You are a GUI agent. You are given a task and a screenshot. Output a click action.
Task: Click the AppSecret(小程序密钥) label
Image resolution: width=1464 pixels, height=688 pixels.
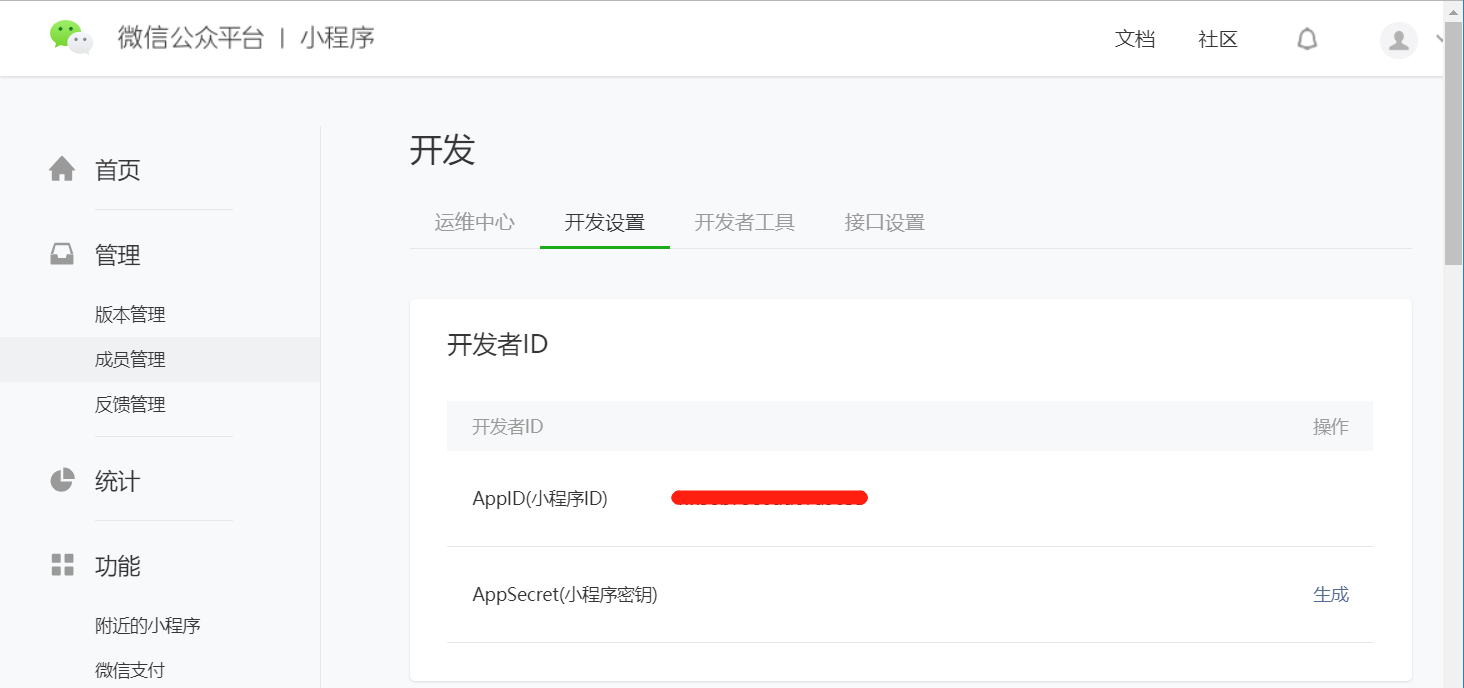point(565,594)
